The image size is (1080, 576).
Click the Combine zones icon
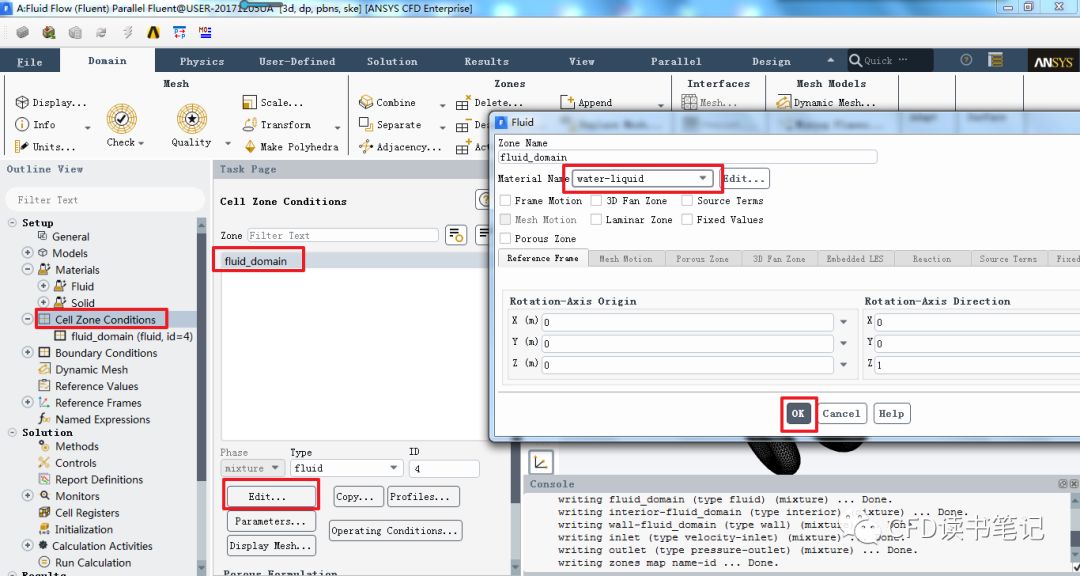point(366,103)
